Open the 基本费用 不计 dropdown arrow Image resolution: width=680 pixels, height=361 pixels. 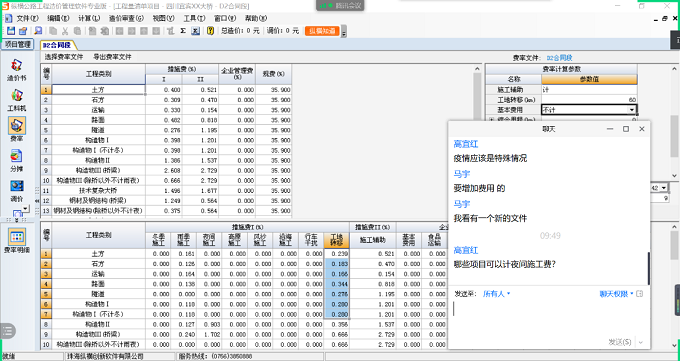(632, 110)
